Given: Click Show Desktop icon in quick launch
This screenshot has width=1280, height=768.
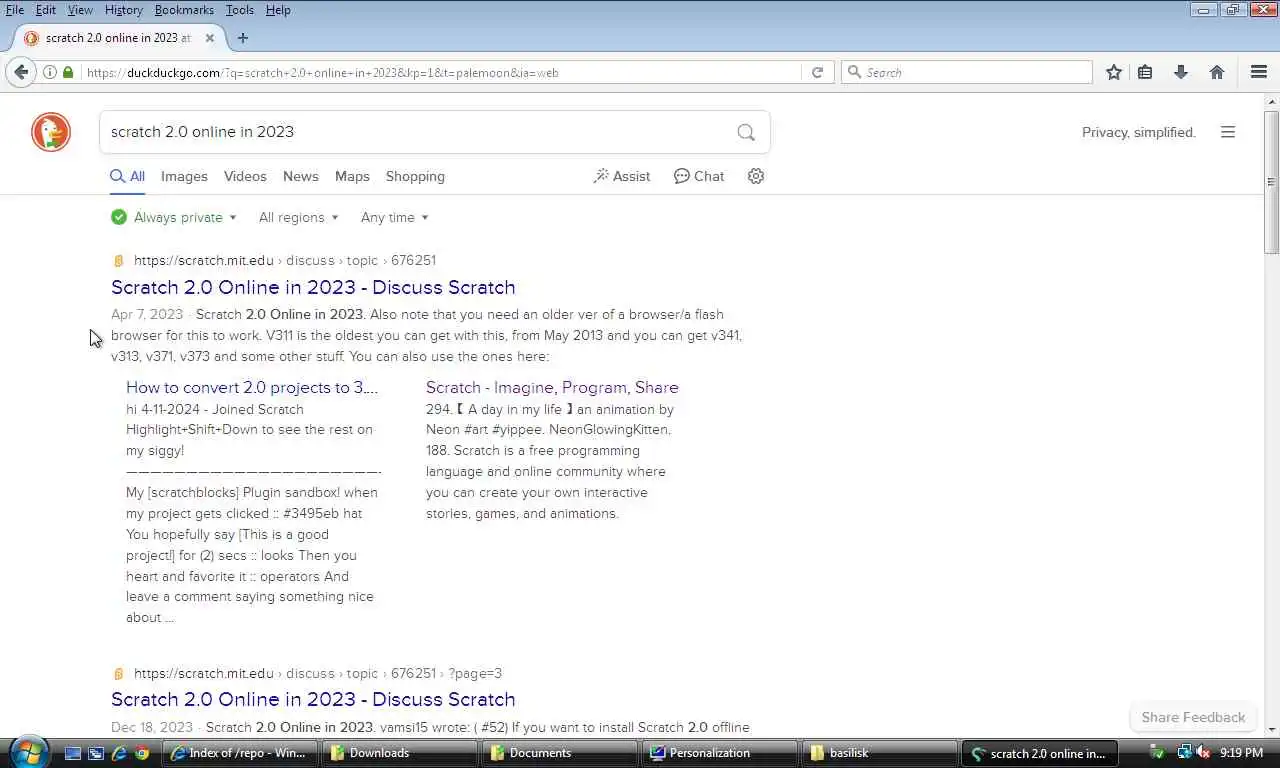Looking at the screenshot, I should [73, 753].
